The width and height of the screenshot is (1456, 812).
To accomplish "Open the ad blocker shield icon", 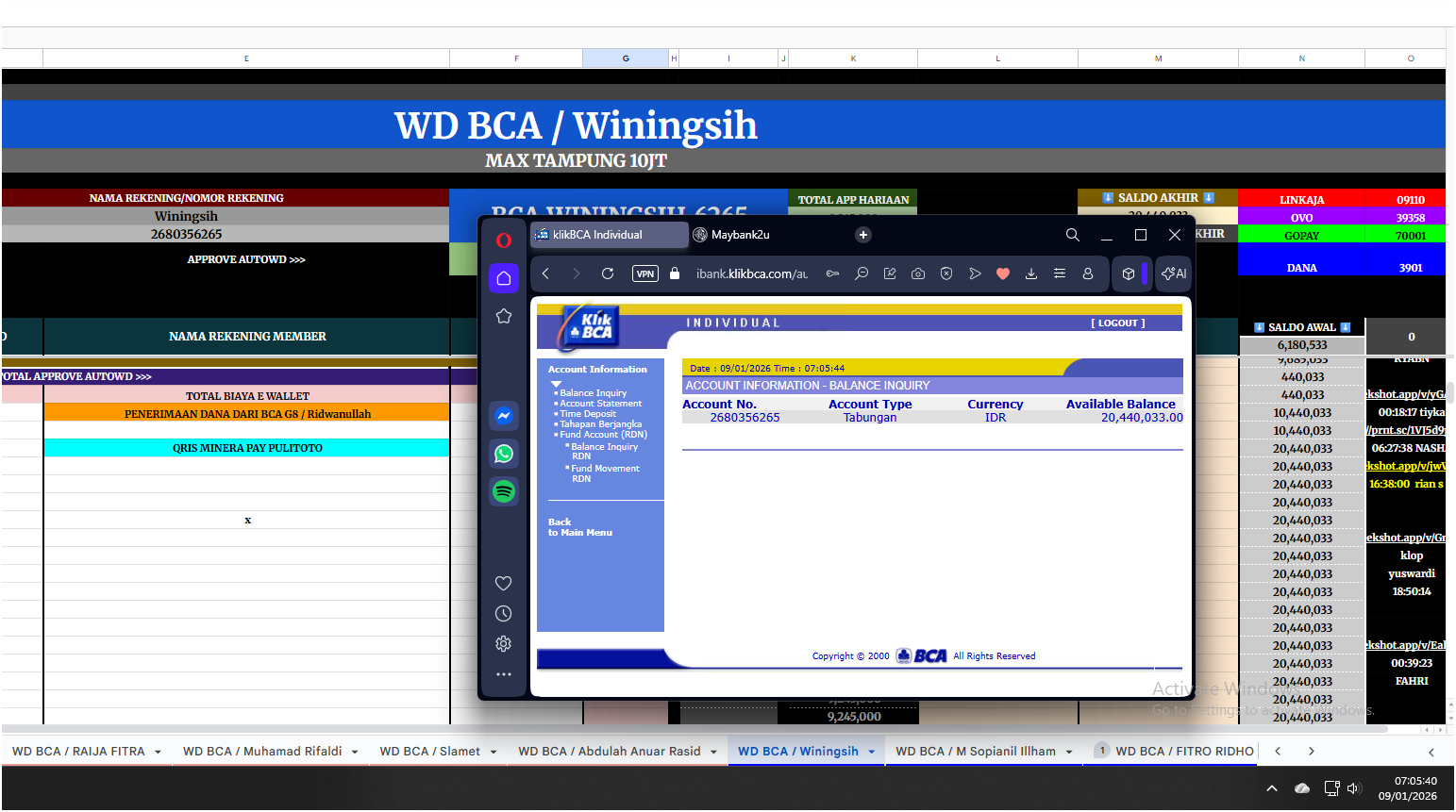I will point(946,273).
